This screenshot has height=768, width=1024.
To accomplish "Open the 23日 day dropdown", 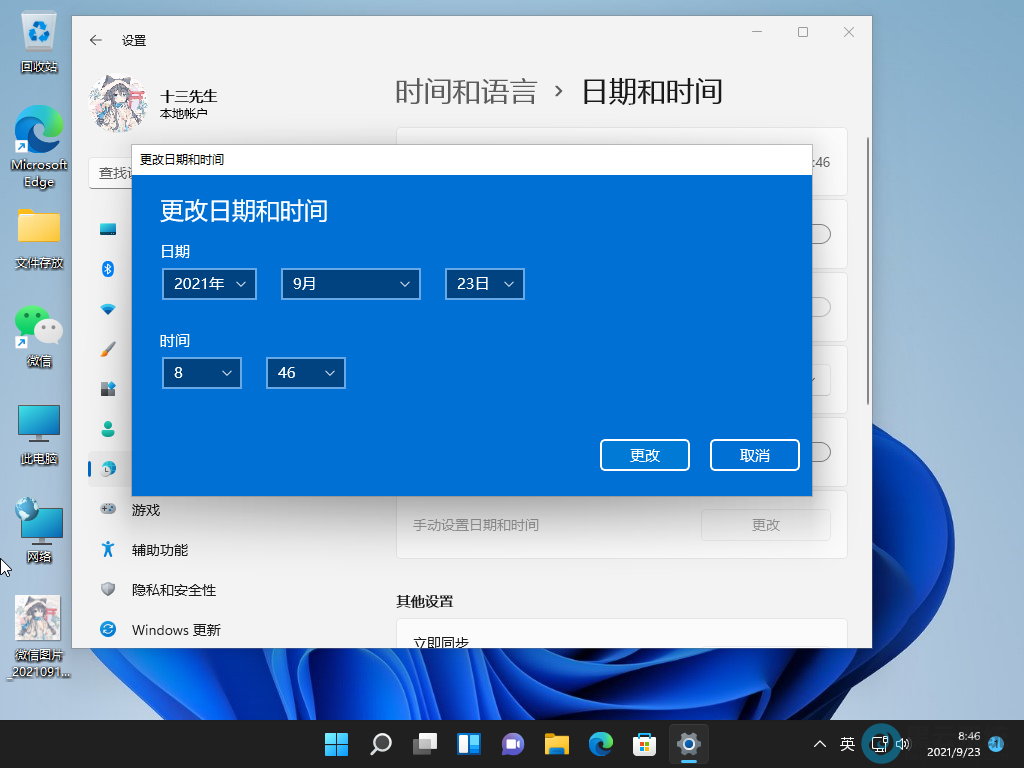I will [x=484, y=284].
